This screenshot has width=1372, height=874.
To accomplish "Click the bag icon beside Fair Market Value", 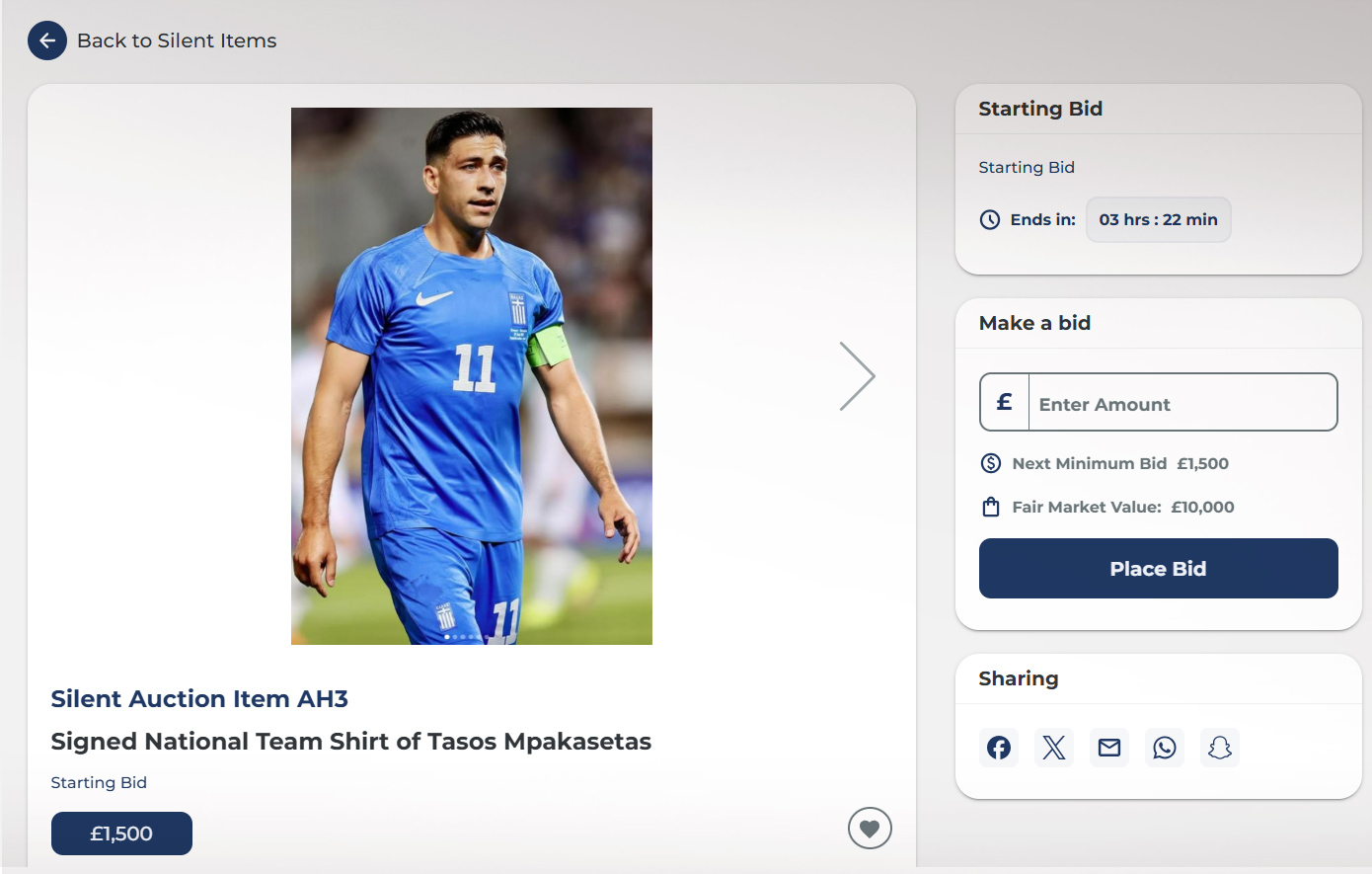I will (x=991, y=508).
